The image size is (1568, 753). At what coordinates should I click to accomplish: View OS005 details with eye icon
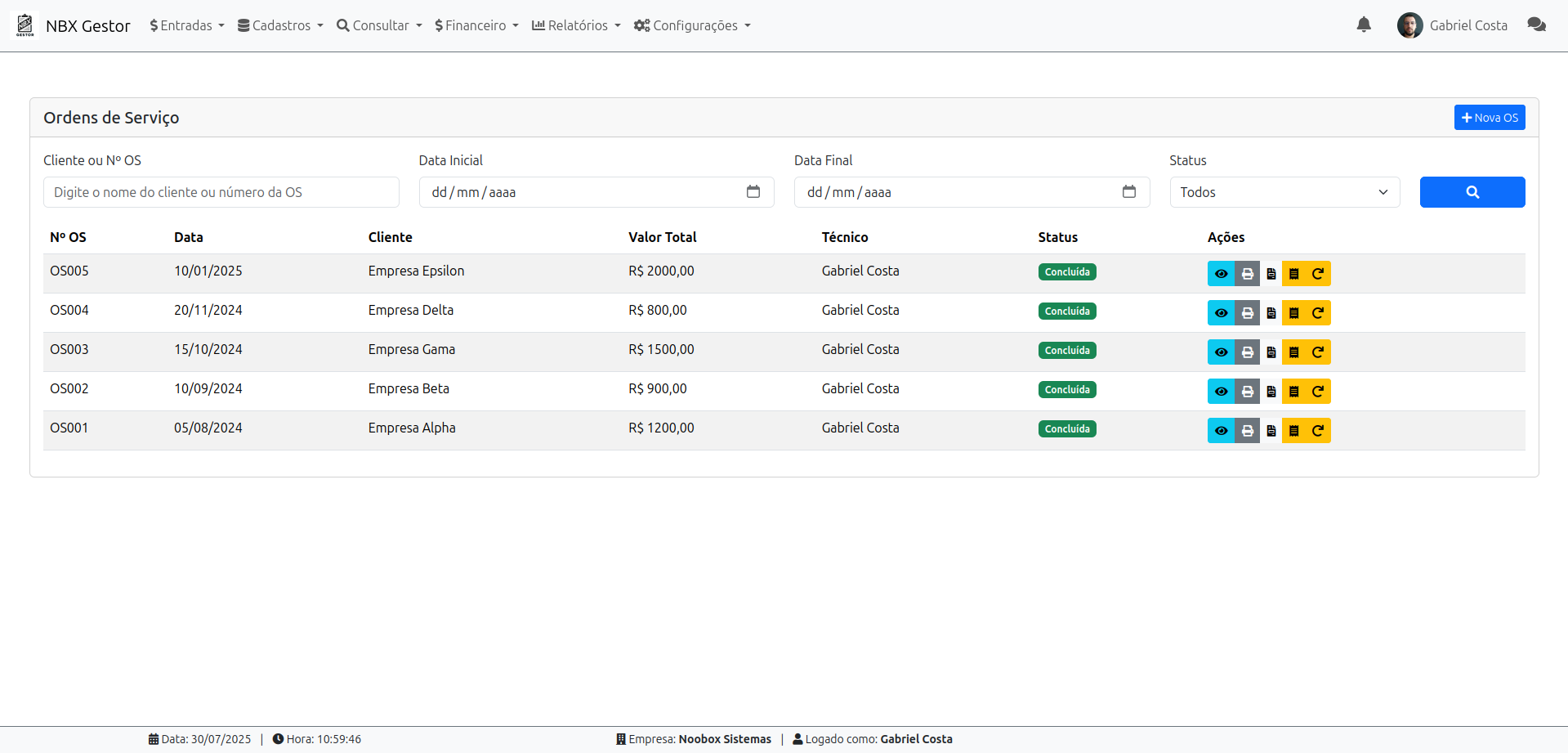point(1221,274)
